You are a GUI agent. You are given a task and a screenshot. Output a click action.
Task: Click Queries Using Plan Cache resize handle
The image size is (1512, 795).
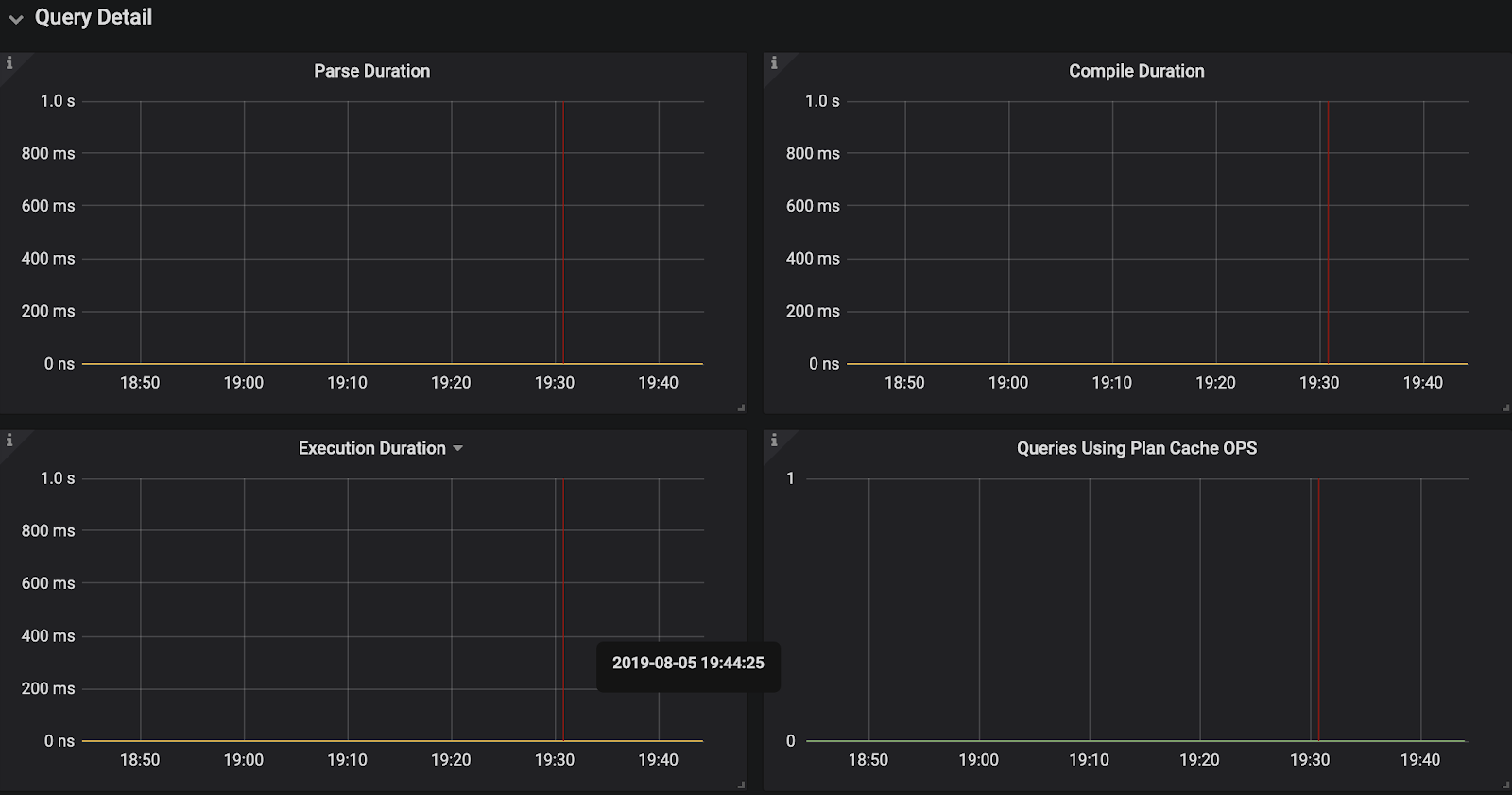click(1505, 785)
